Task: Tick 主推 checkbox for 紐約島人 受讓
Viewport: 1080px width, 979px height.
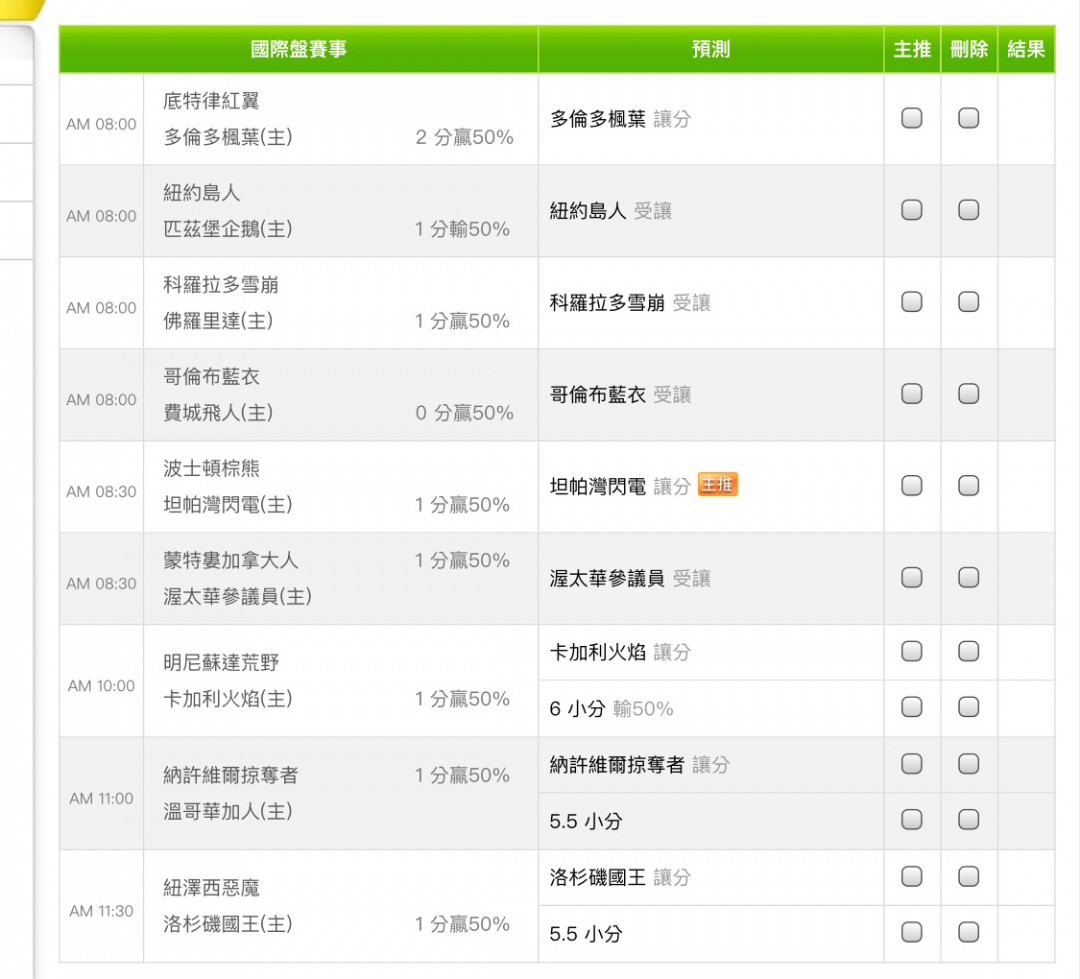Action: (x=911, y=209)
